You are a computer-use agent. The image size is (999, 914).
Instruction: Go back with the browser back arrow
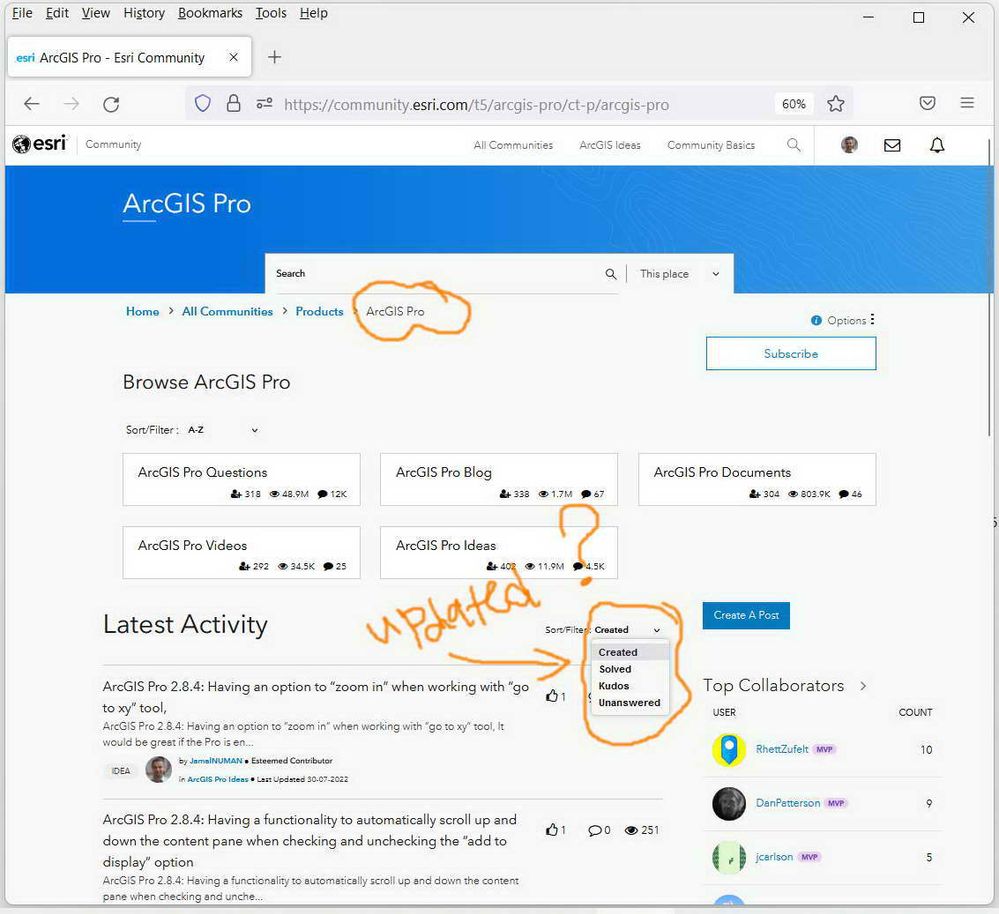[31, 104]
